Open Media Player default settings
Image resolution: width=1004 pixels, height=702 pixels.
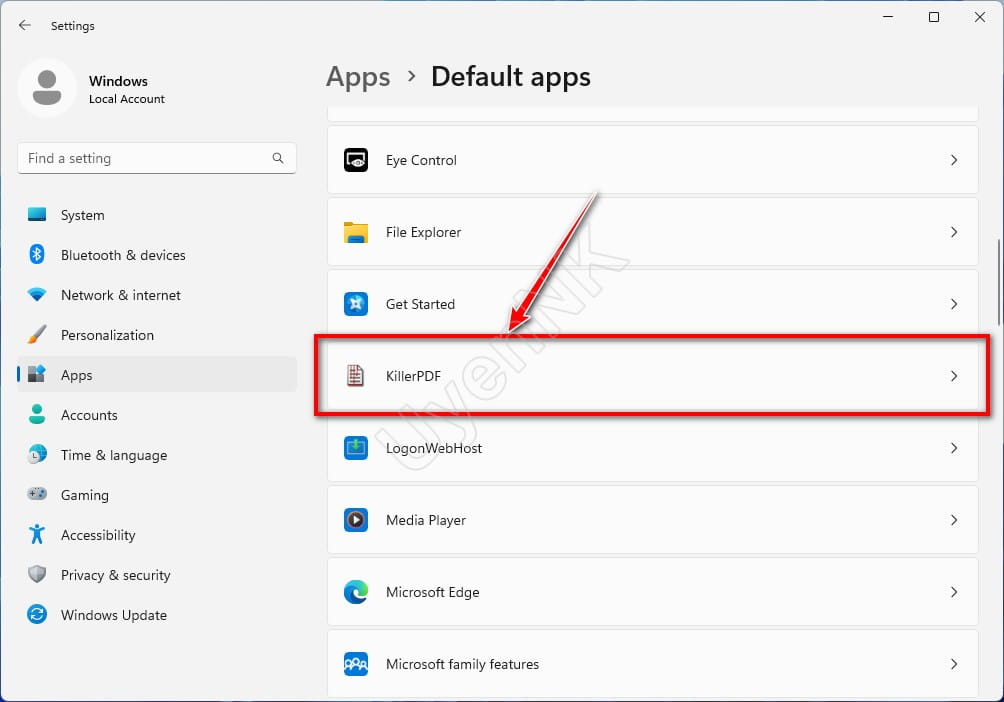[652, 519]
